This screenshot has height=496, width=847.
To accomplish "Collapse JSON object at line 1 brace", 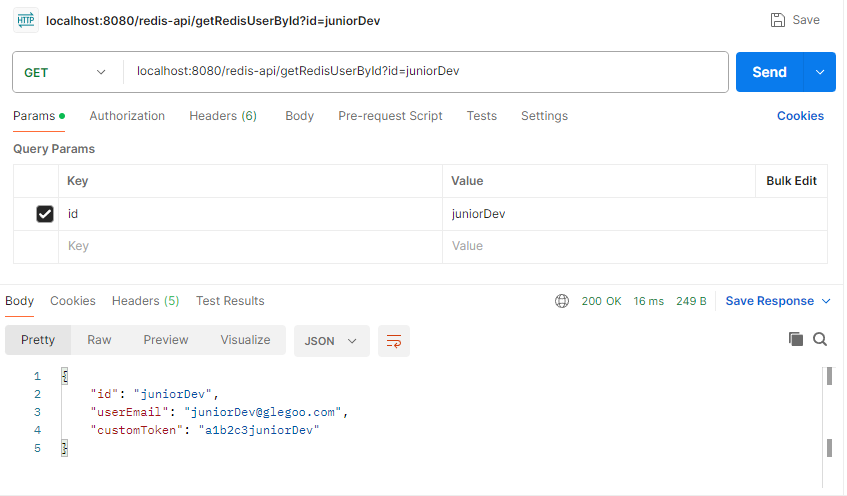I will click(64, 376).
